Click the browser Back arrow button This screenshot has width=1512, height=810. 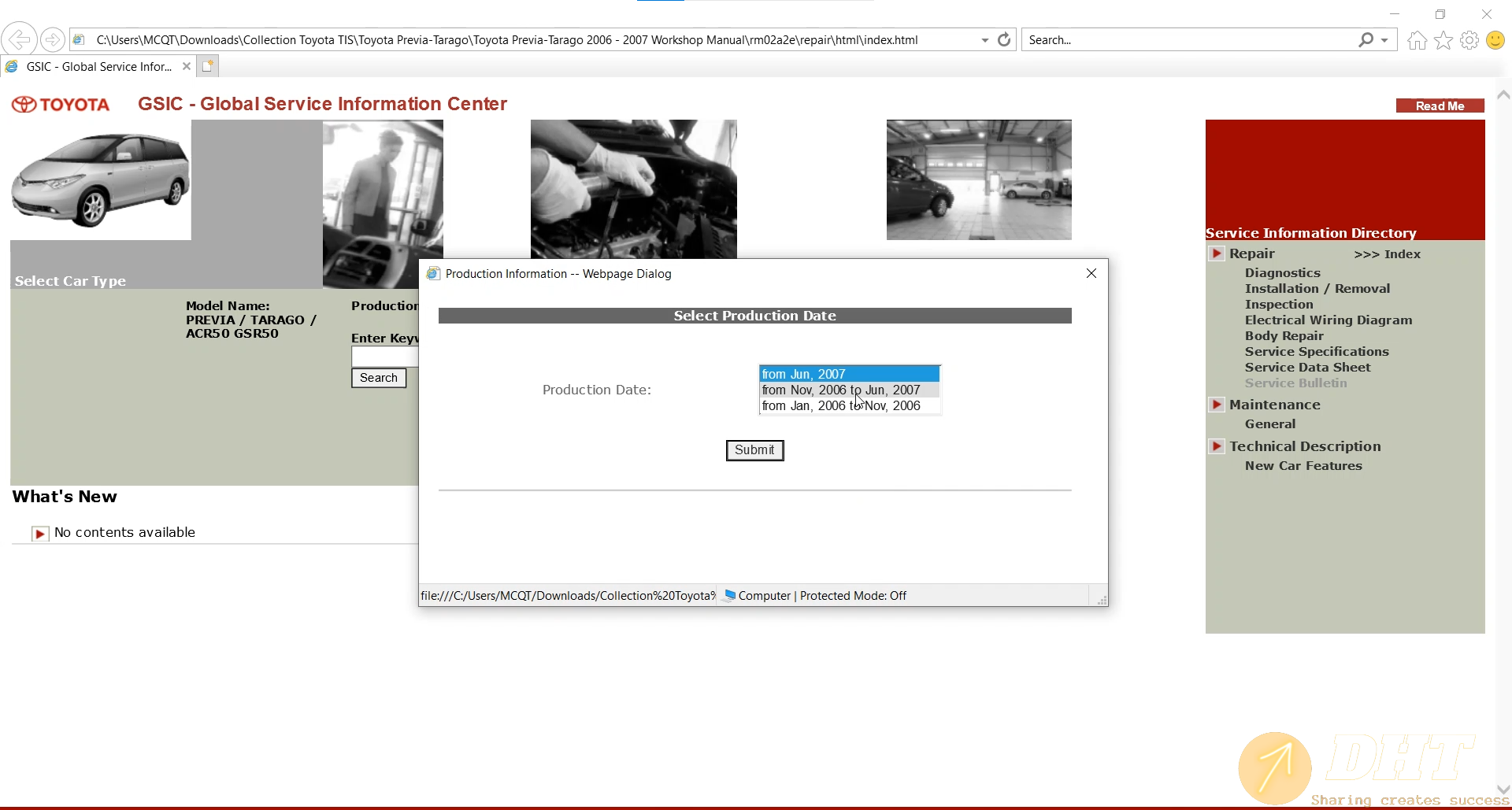tap(19, 39)
